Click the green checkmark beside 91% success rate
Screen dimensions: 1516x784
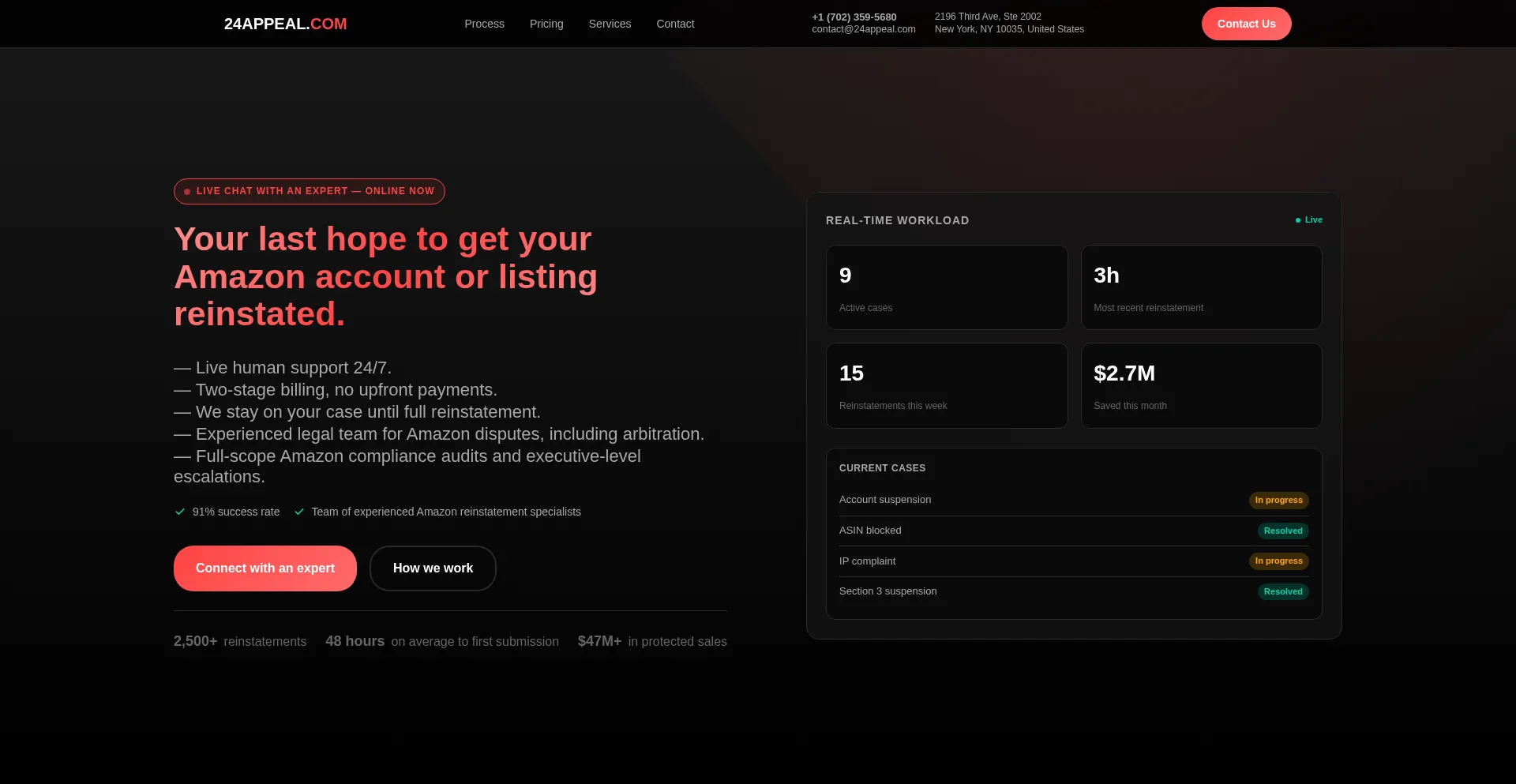pos(180,512)
